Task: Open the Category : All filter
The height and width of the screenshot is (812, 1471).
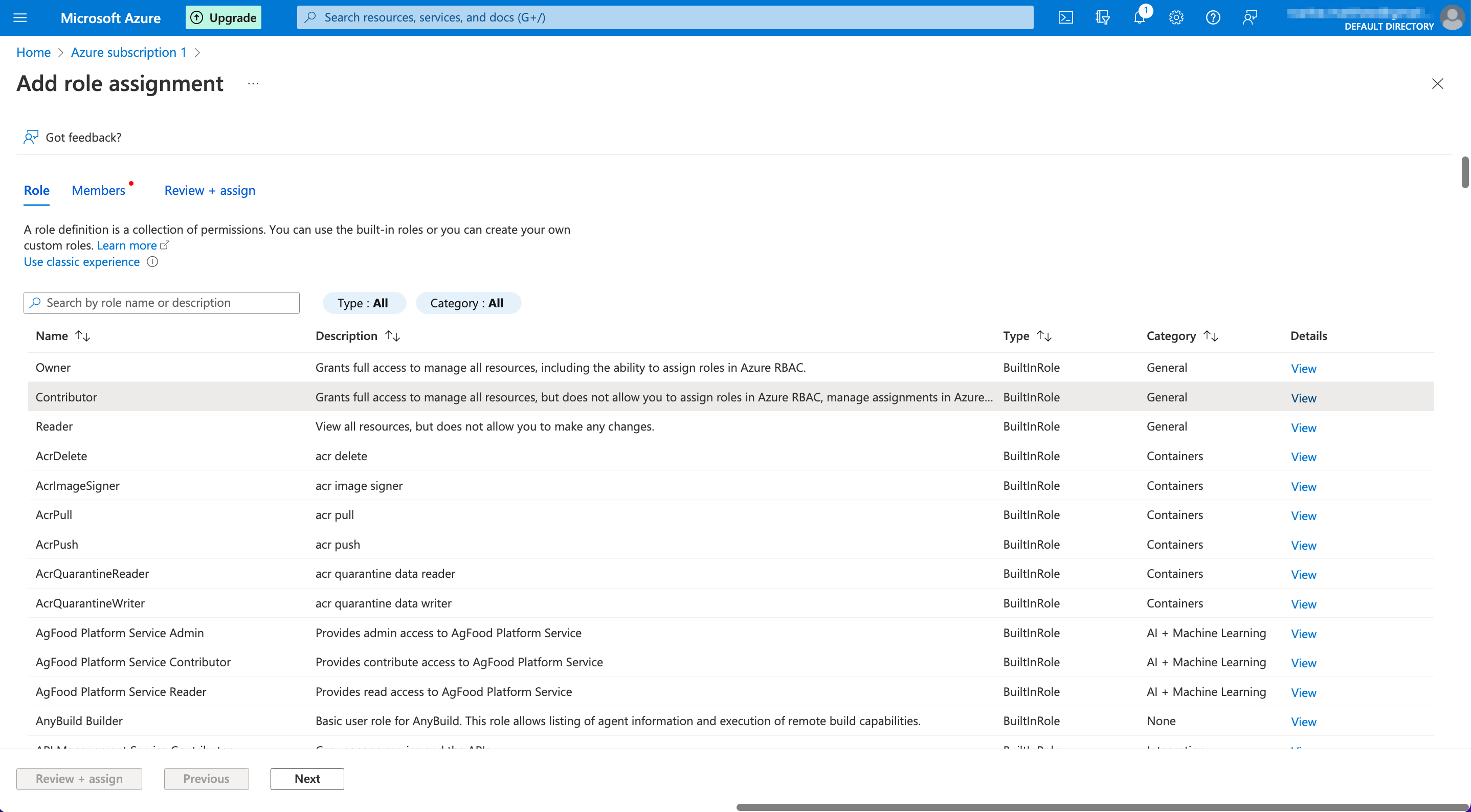Action: (x=467, y=303)
